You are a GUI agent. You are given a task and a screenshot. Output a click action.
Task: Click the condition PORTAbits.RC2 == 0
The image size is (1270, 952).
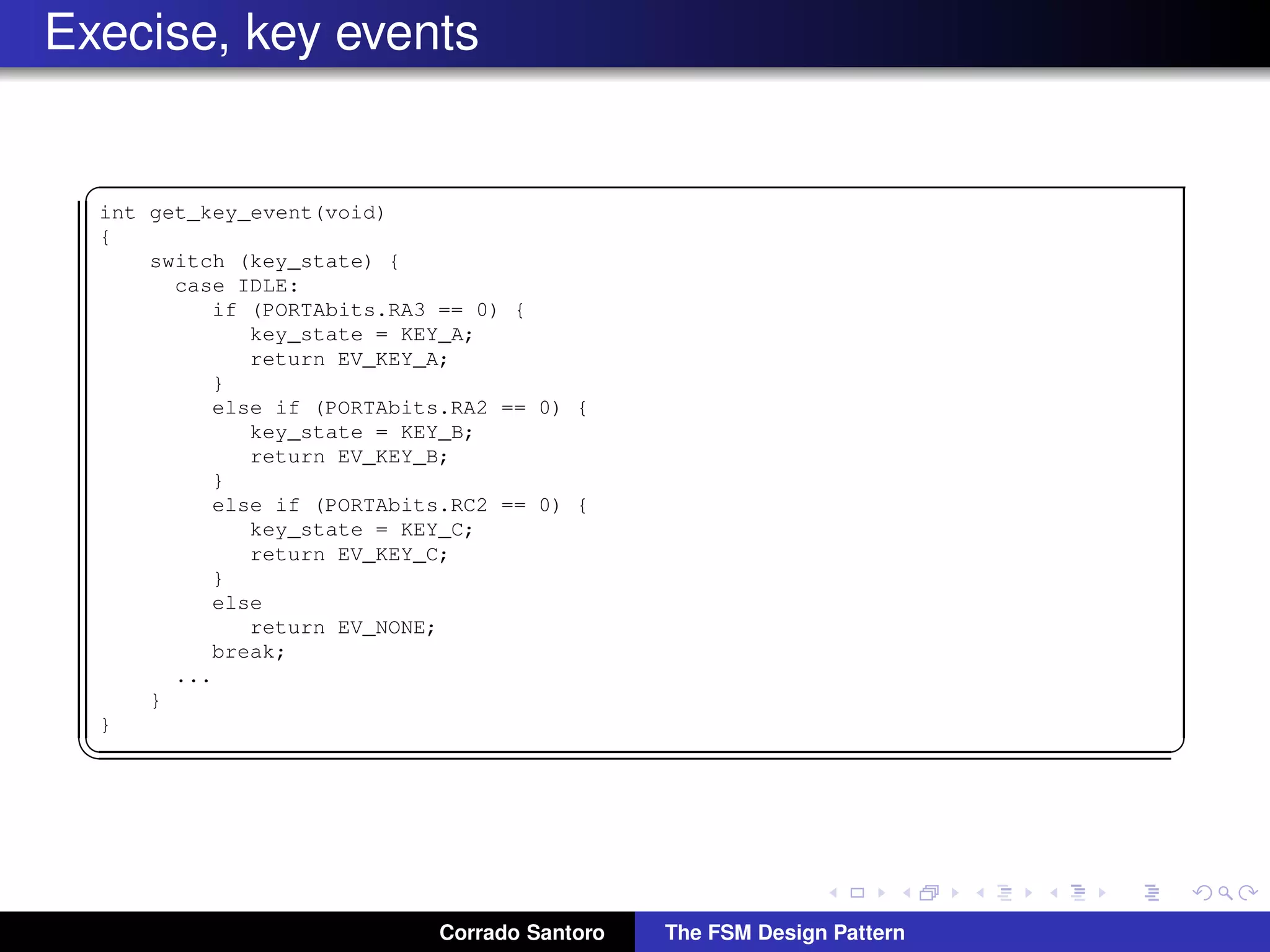point(438,505)
